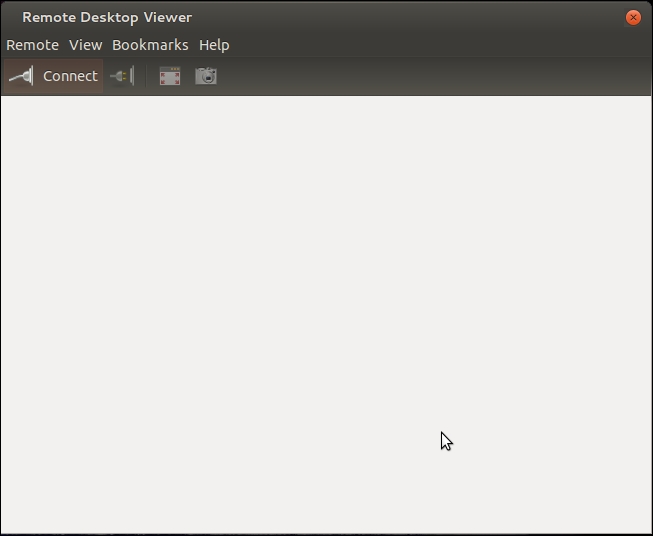Open the Help menu
The height and width of the screenshot is (536, 653).
tap(214, 45)
